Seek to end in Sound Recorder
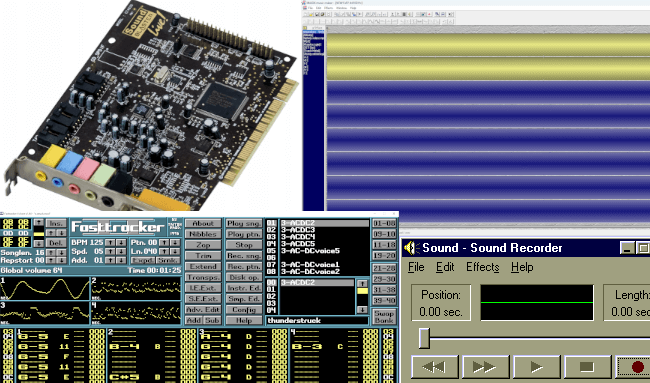Viewport: 650px width, 383px height. 485,366
